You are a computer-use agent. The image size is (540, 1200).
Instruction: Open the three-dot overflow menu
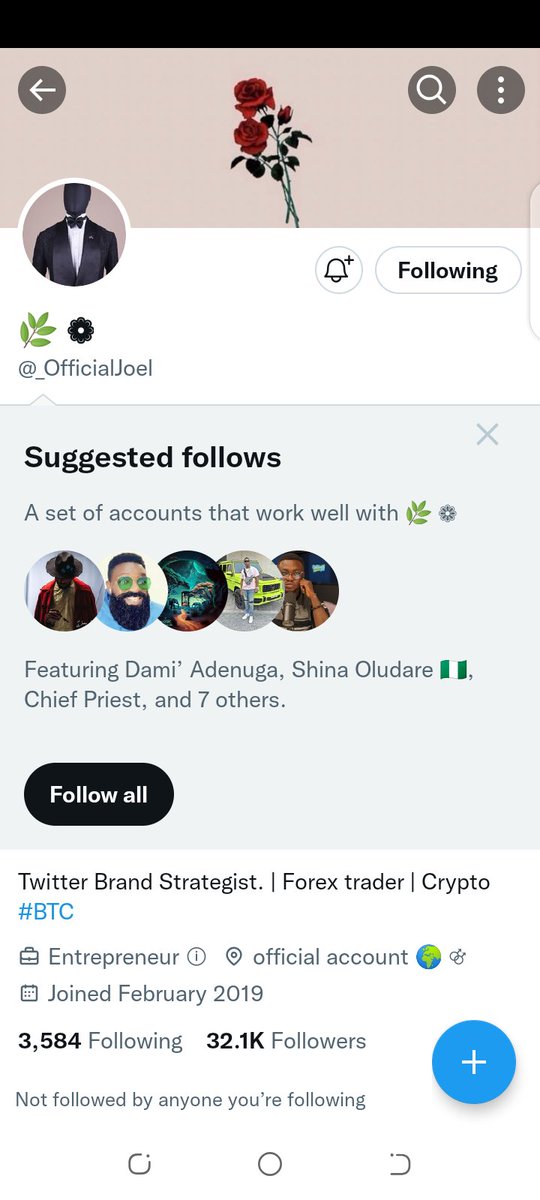tap(501, 91)
